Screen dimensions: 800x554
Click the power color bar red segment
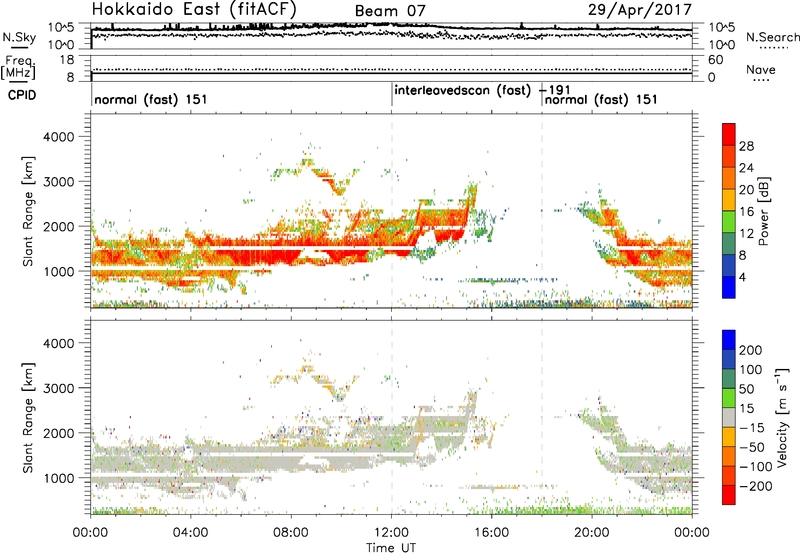click(x=729, y=134)
